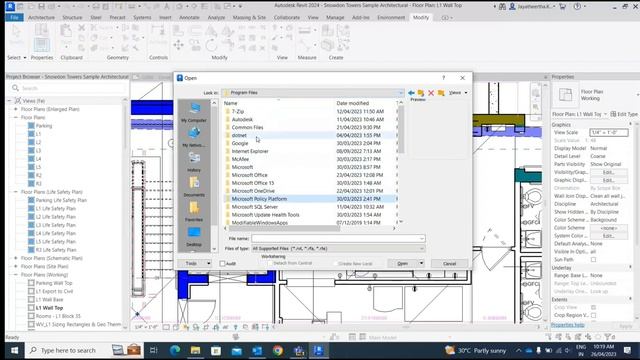Open Task View on taskbar

pyautogui.click(x=154, y=350)
